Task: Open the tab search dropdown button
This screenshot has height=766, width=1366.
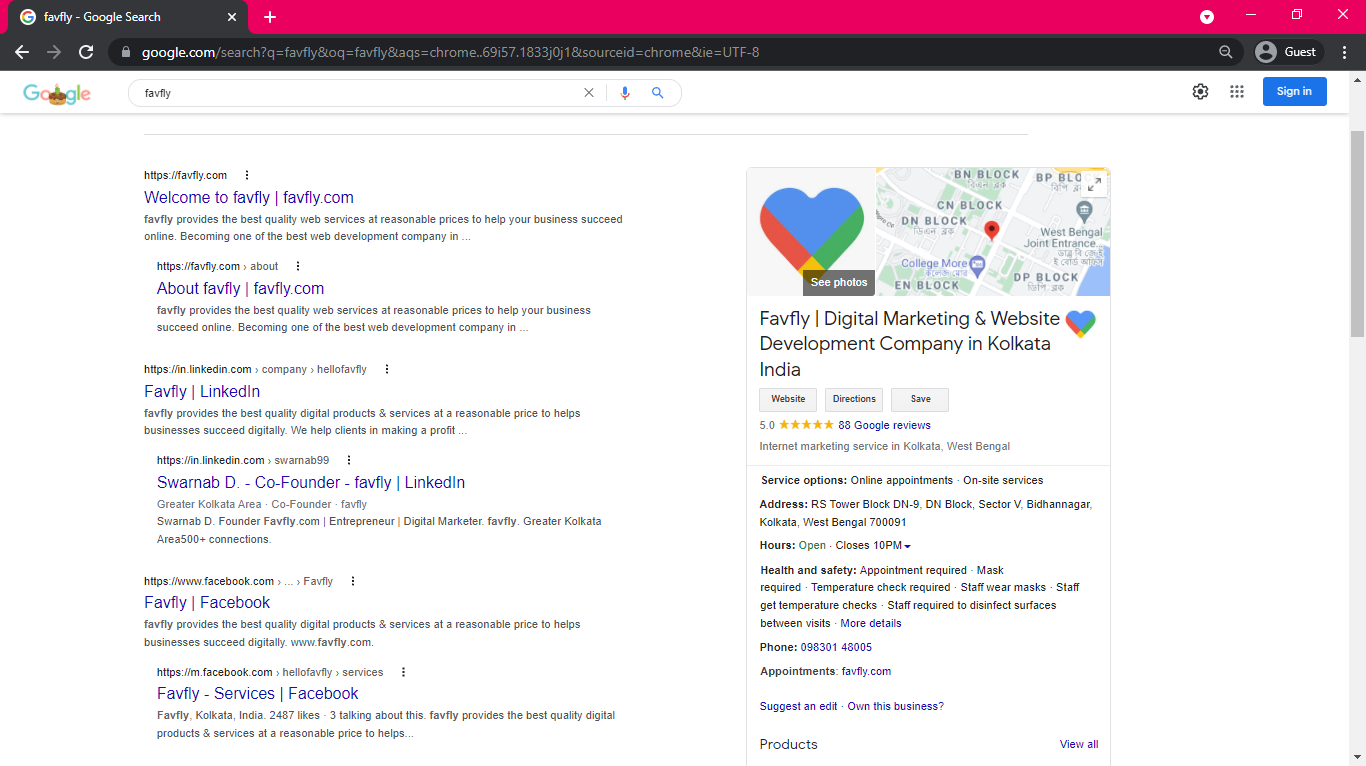Action: pyautogui.click(x=1207, y=17)
